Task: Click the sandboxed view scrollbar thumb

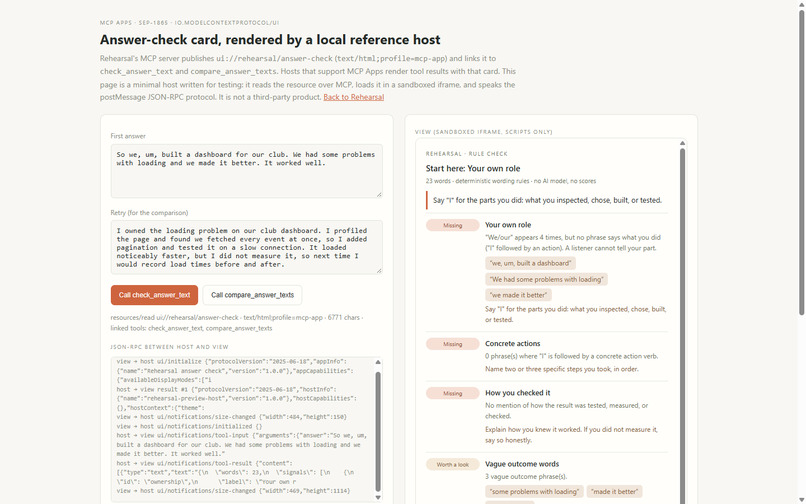Action: pos(683,326)
